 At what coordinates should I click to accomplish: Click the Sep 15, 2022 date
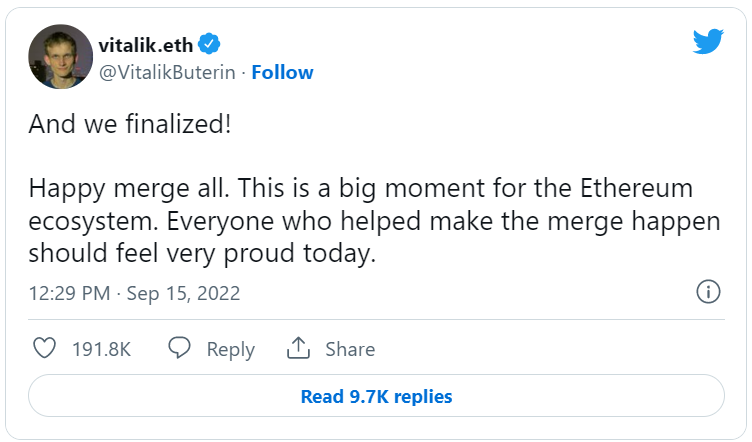coord(184,294)
